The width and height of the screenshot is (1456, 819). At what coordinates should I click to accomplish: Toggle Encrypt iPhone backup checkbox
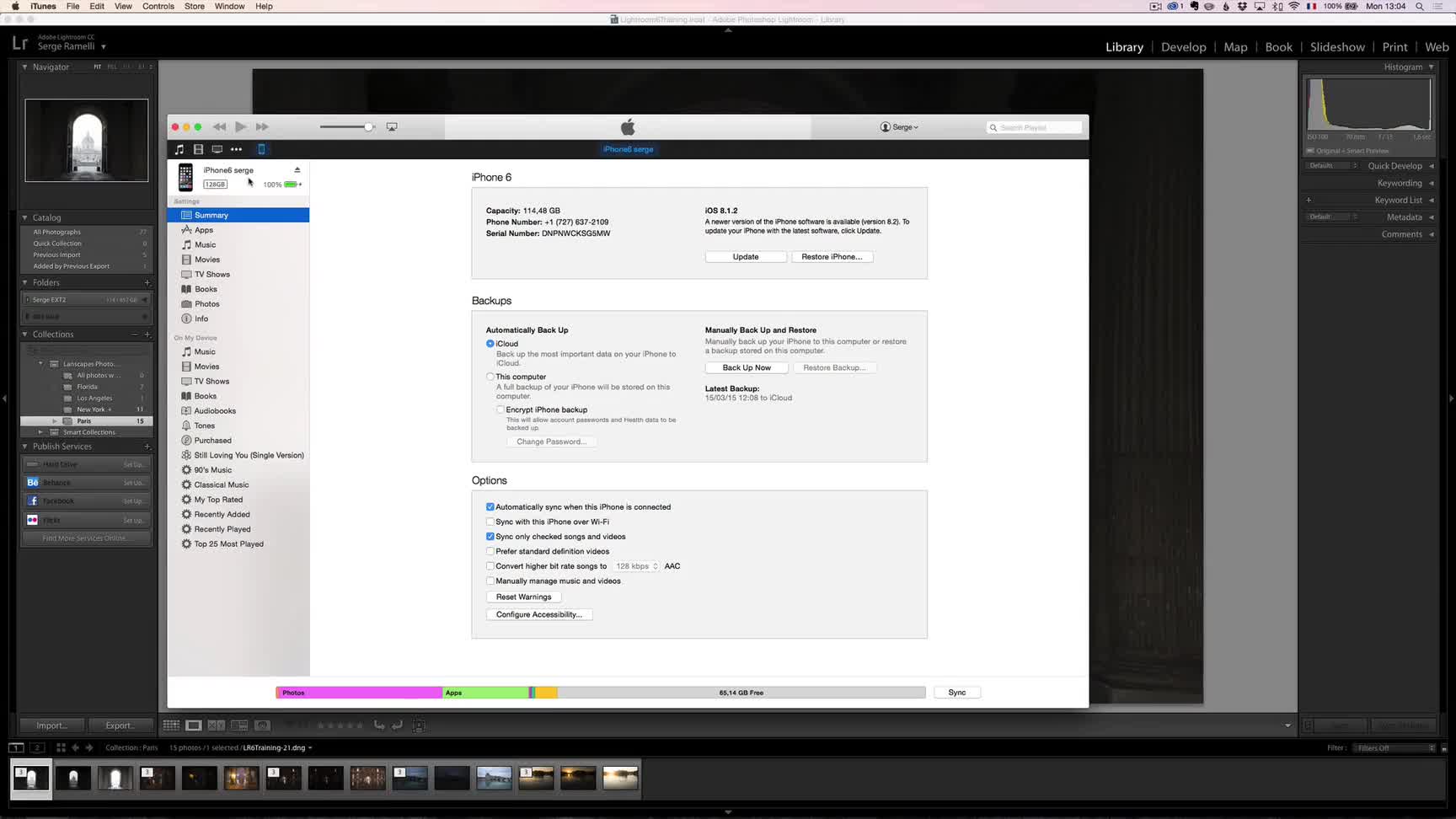pyautogui.click(x=500, y=409)
